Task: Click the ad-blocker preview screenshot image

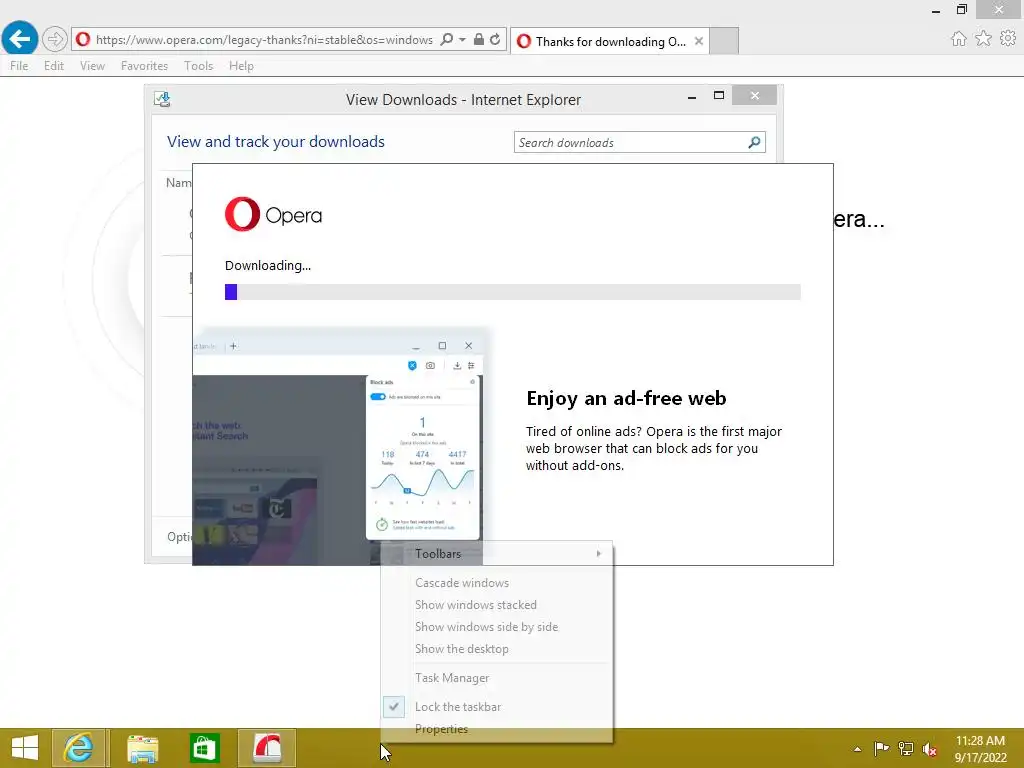Action: tap(340, 447)
